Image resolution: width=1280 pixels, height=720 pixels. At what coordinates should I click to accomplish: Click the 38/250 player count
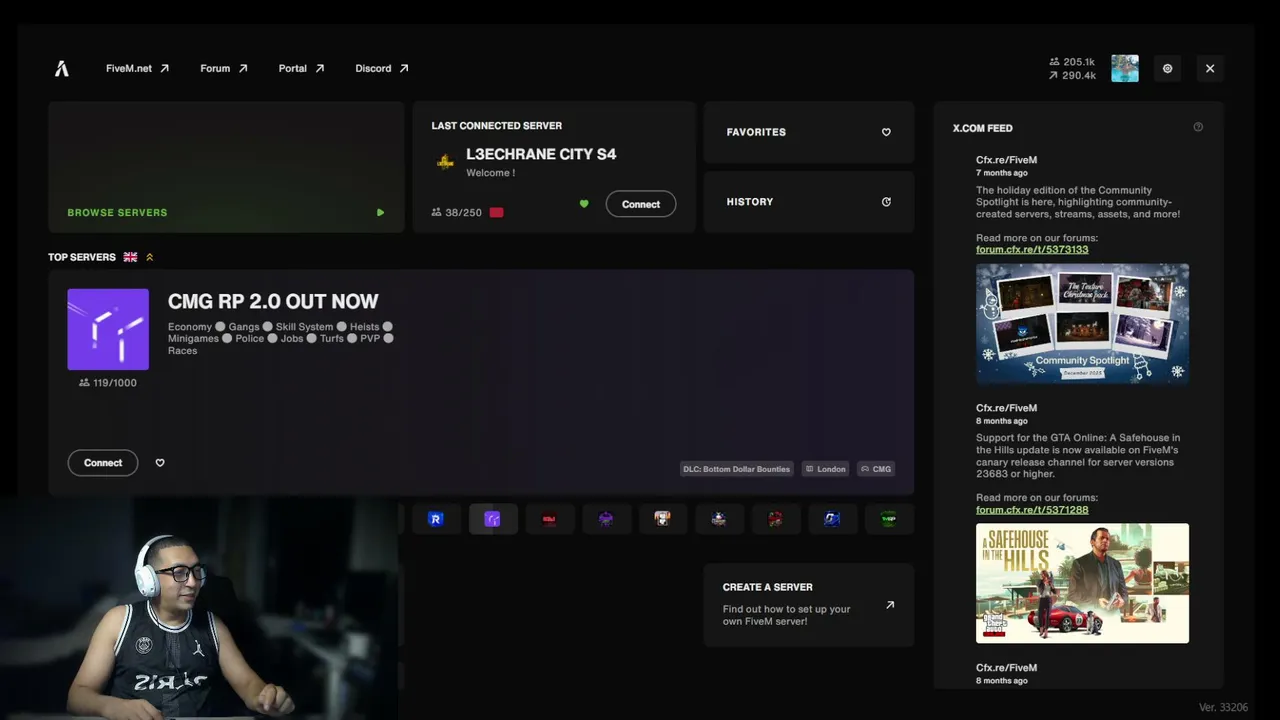457,212
